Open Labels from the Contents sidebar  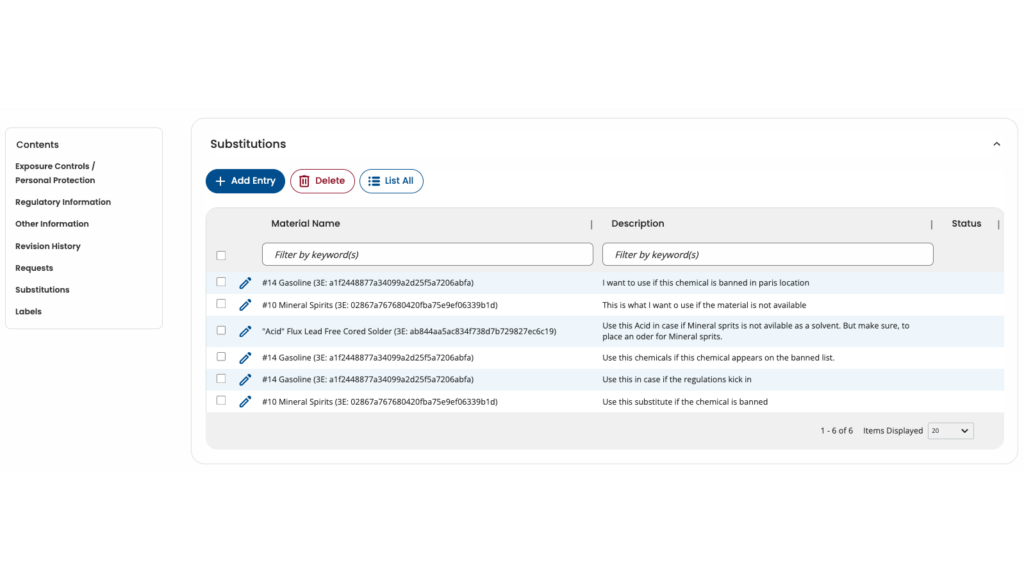(28, 312)
